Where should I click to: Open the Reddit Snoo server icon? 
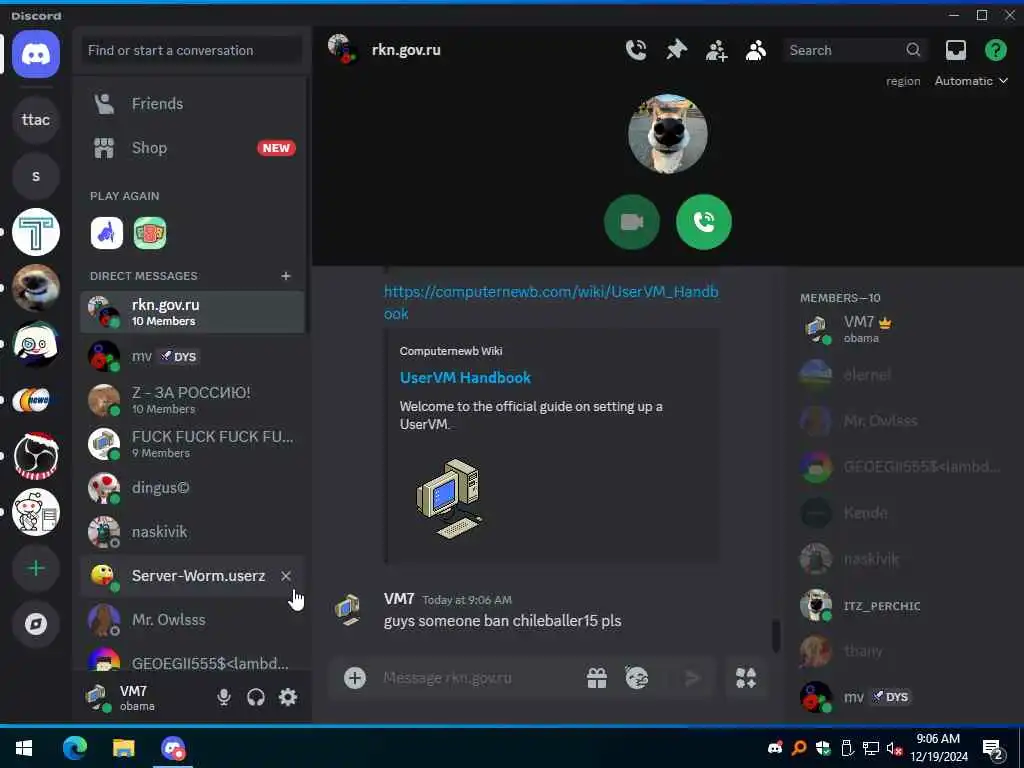(36, 512)
